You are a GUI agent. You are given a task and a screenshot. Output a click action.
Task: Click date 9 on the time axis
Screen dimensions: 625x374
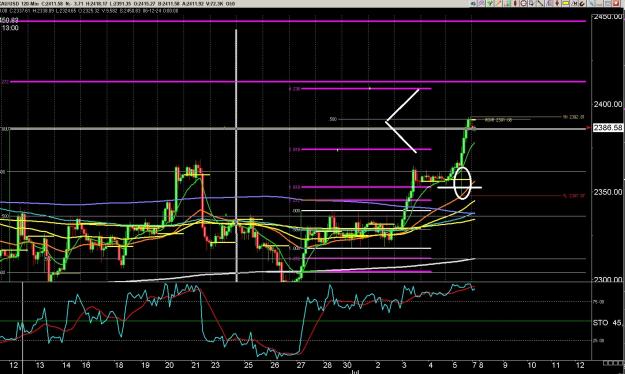pyautogui.click(x=505, y=365)
